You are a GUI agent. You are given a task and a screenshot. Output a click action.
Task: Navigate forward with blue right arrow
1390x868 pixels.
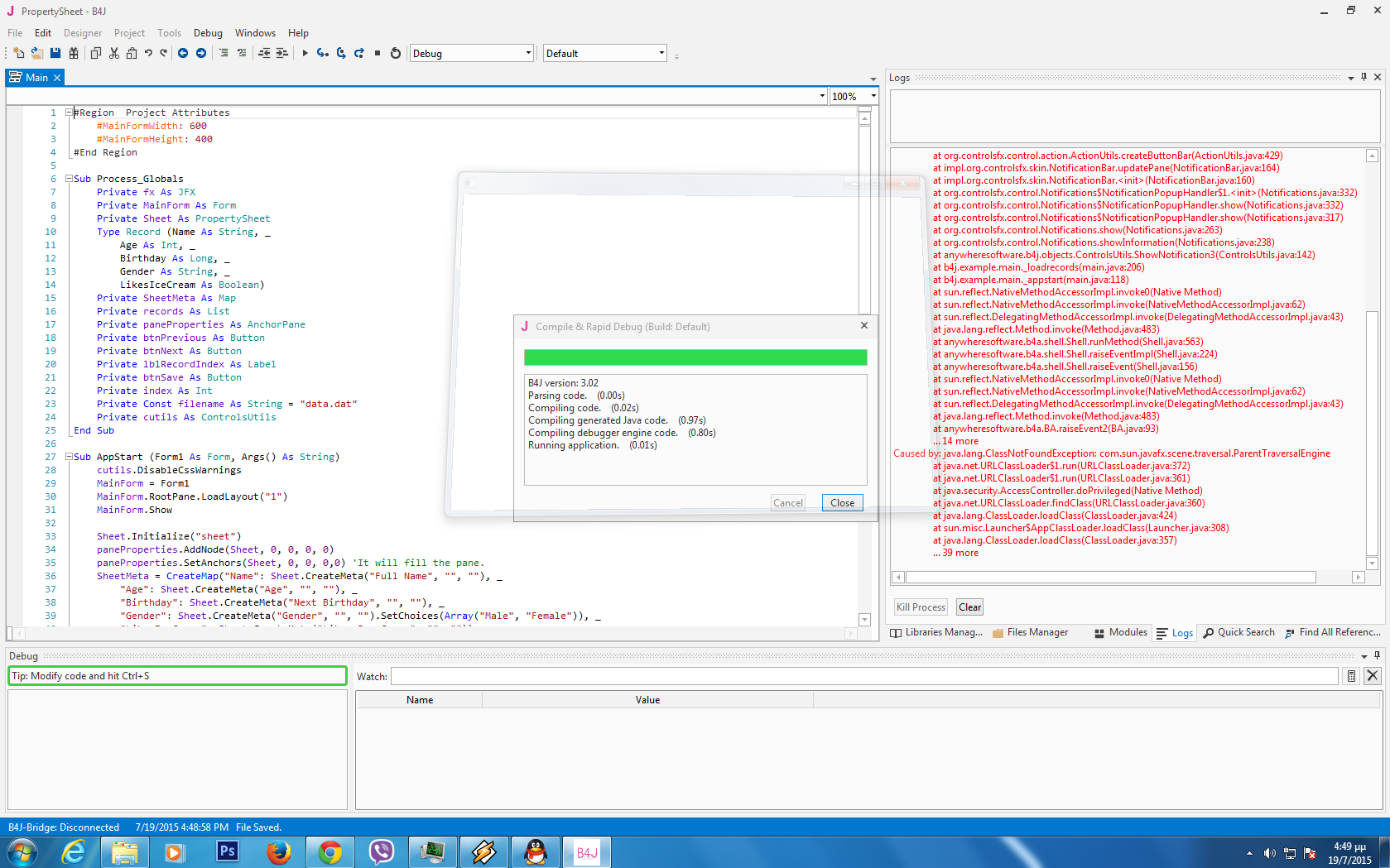coord(201,53)
